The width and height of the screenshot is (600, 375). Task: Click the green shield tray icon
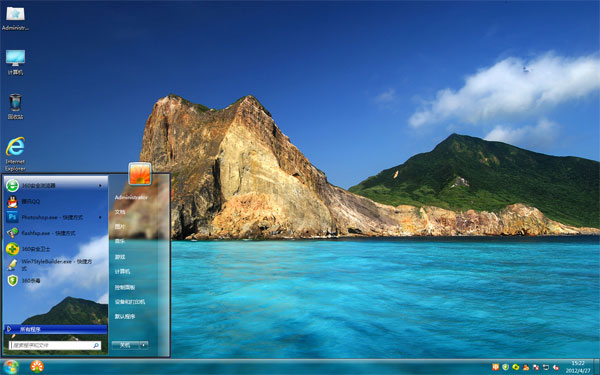(505, 367)
